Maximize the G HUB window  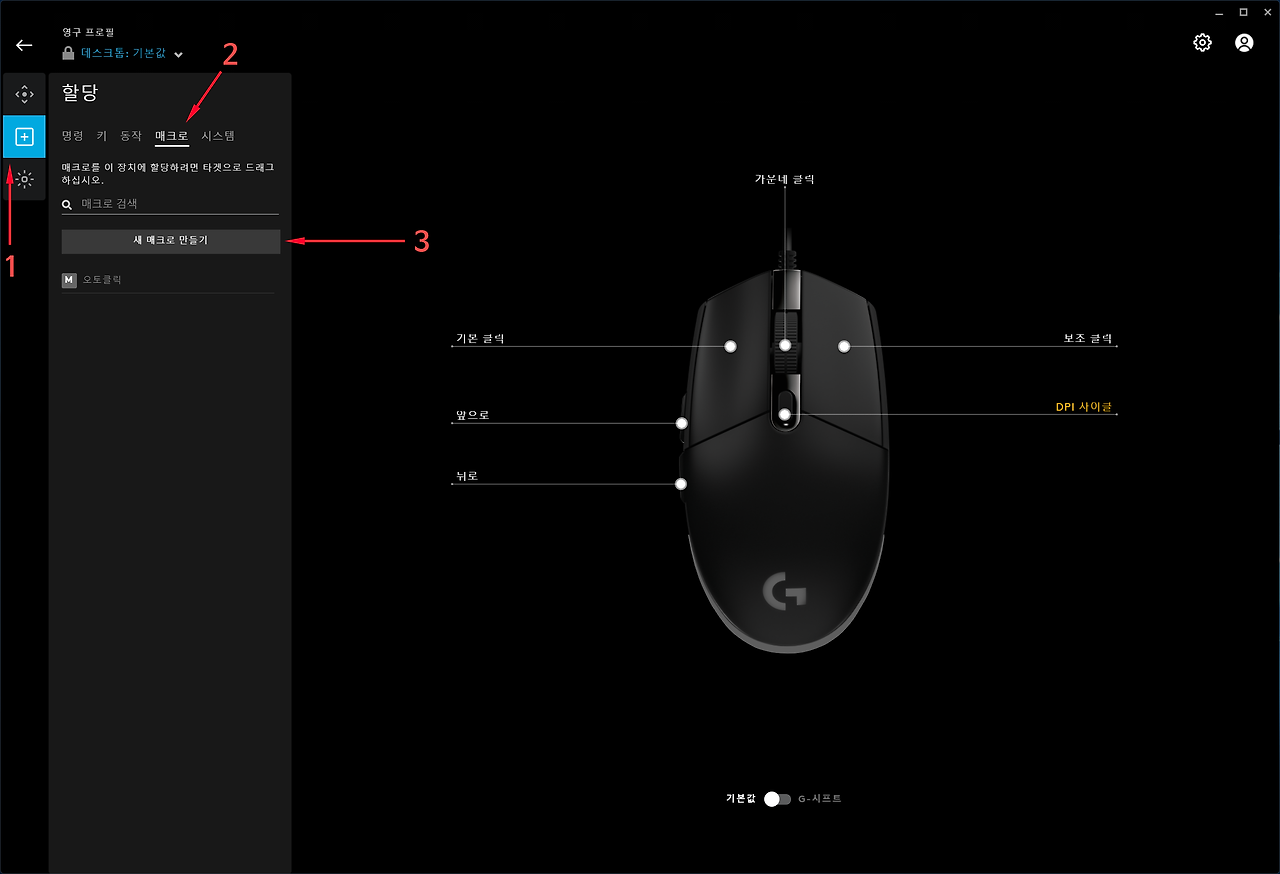1243,12
